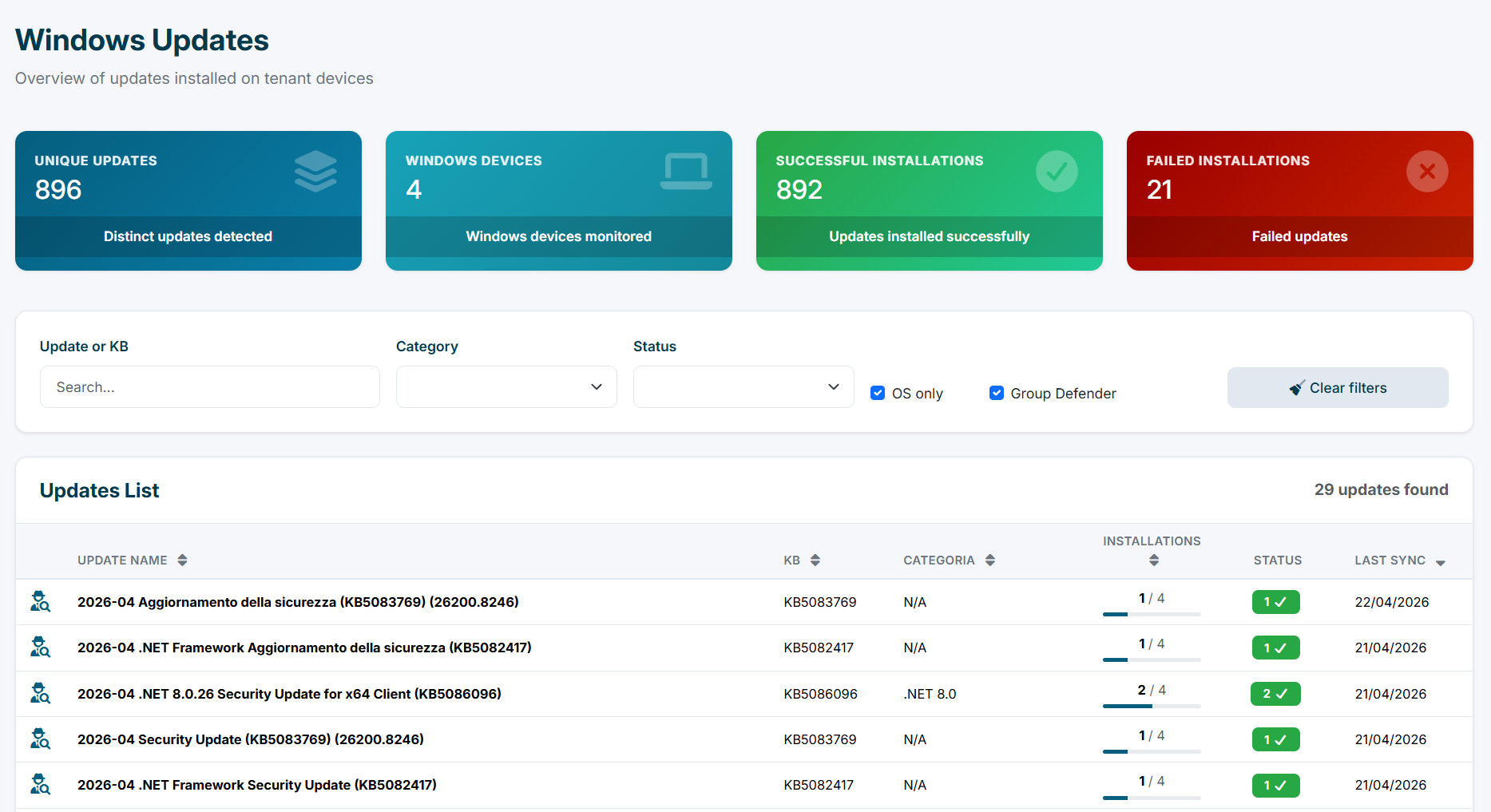This screenshot has height=812, width=1491.
Task: Open details icon for .NET 8.0.26 Security Update row
Action: click(40, 693)
